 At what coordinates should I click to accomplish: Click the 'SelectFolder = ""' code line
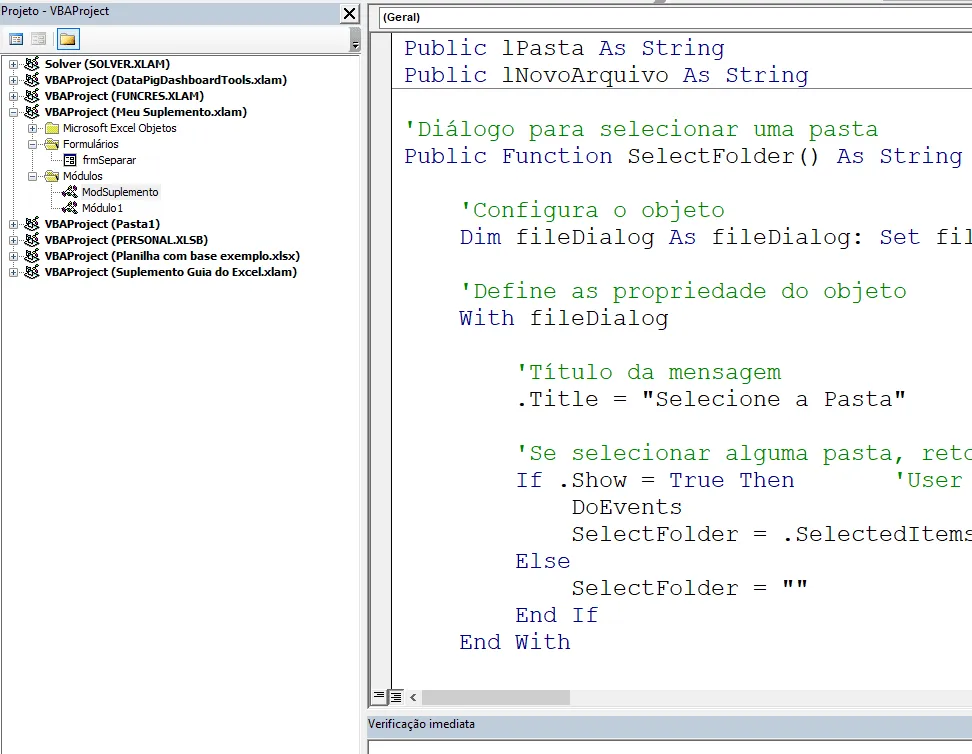coord(689,588)
